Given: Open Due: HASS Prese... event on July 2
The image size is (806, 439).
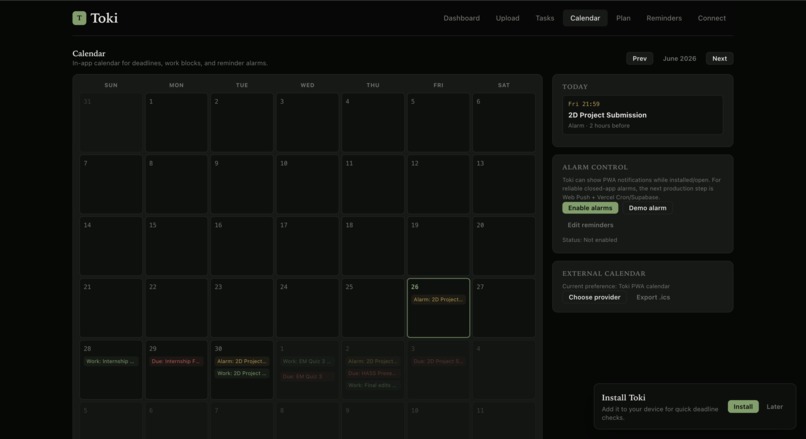Looking at the screenshot, I should 373,373.
